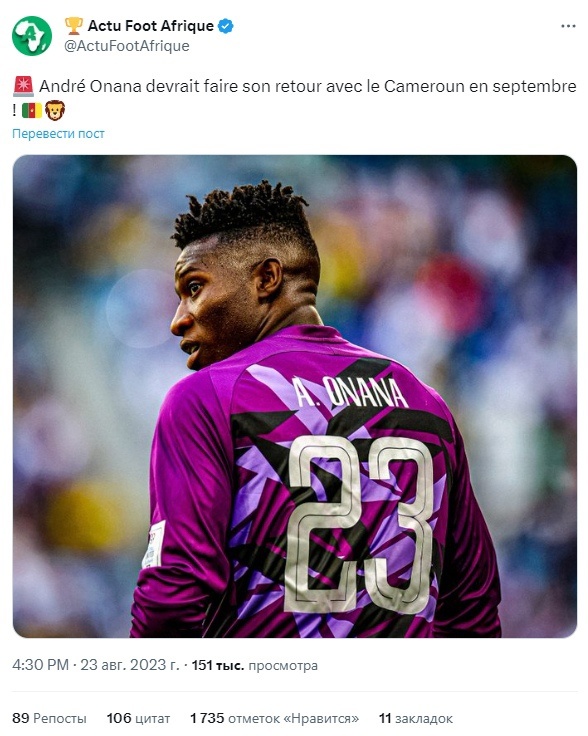Open the 89 Репосты list

click(49, 718)
